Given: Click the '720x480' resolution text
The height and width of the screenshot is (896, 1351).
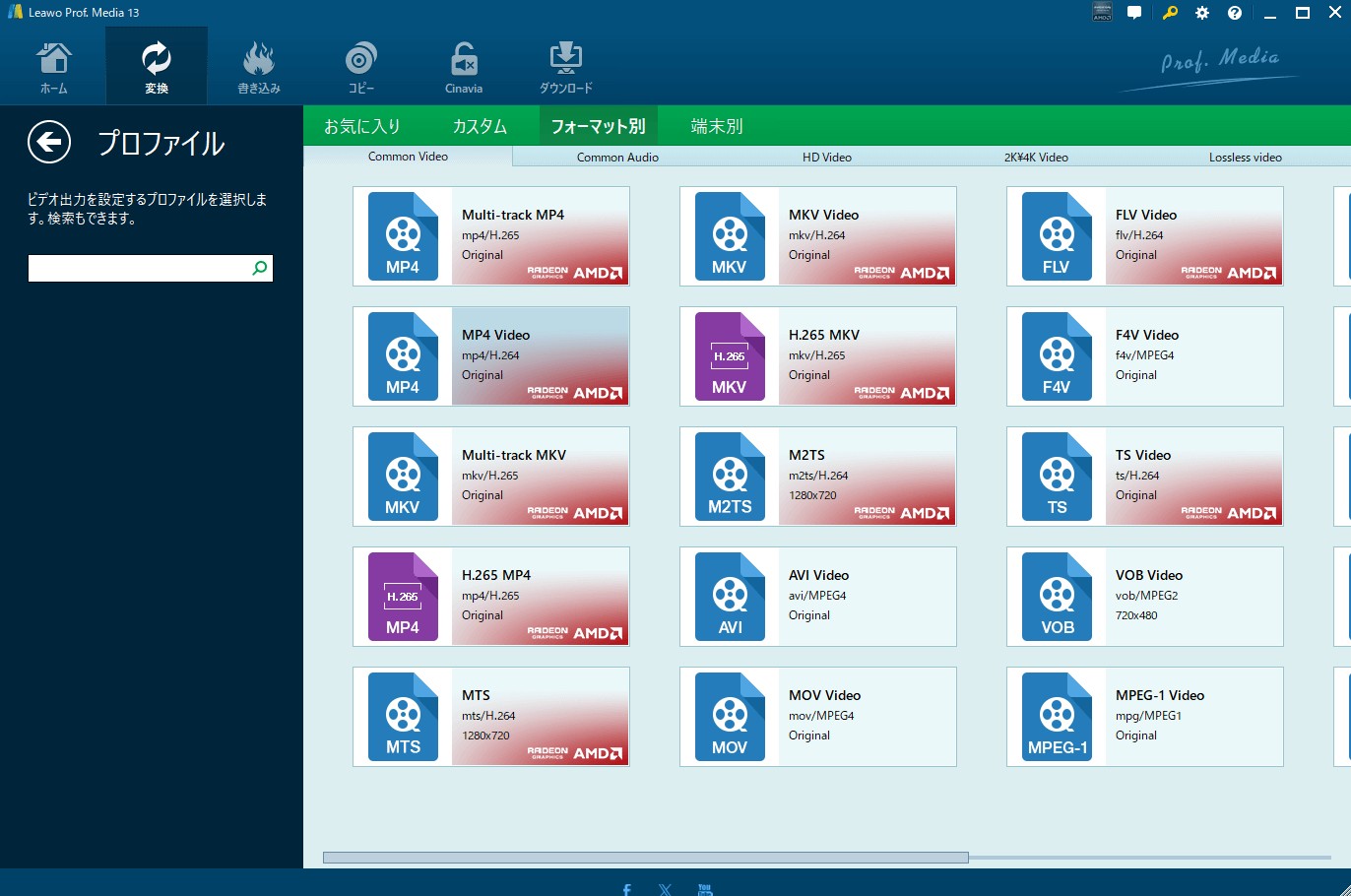Looking at the screenshot, I should coord(1136,615).
